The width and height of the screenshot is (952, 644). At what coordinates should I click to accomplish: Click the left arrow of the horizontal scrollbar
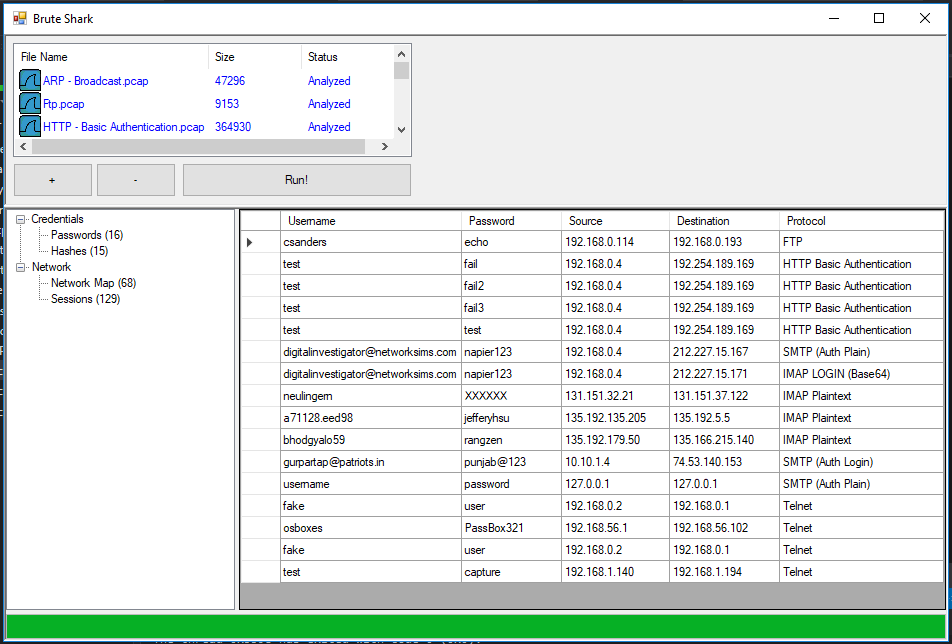click(x=23, y=146)
